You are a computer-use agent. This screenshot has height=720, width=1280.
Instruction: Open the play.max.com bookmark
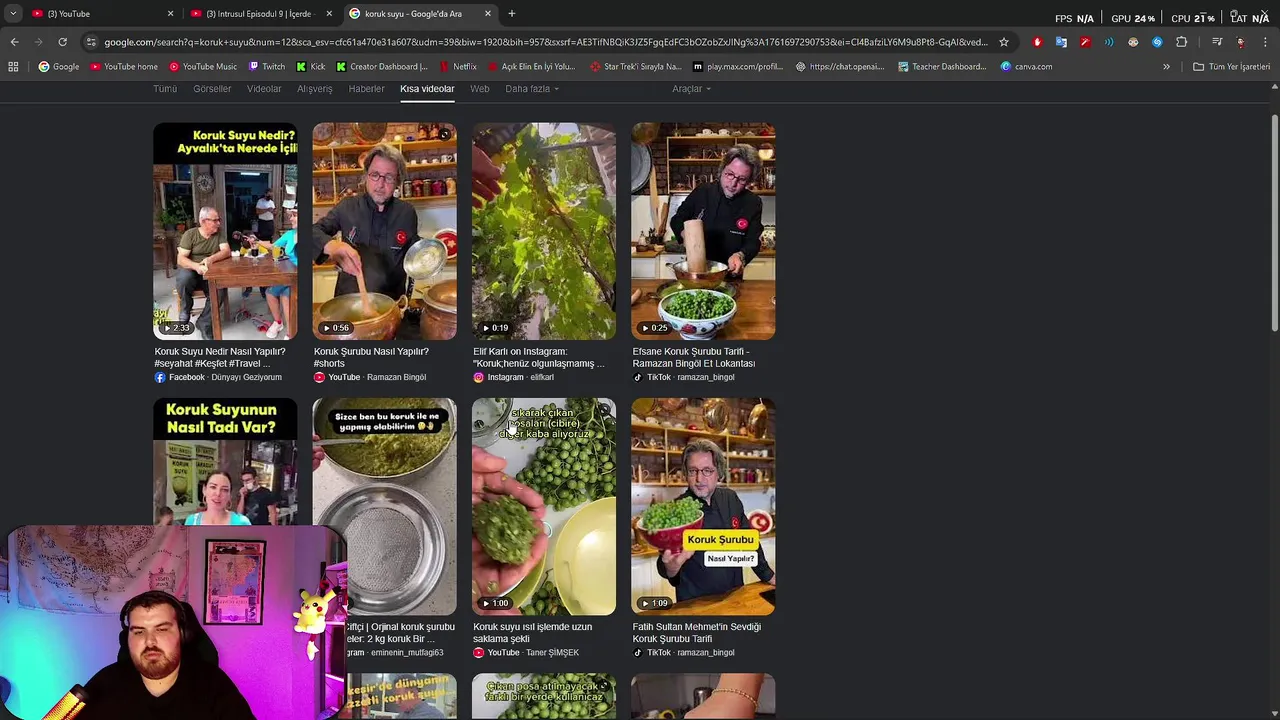pyautogui.click(x=738, y=67)
